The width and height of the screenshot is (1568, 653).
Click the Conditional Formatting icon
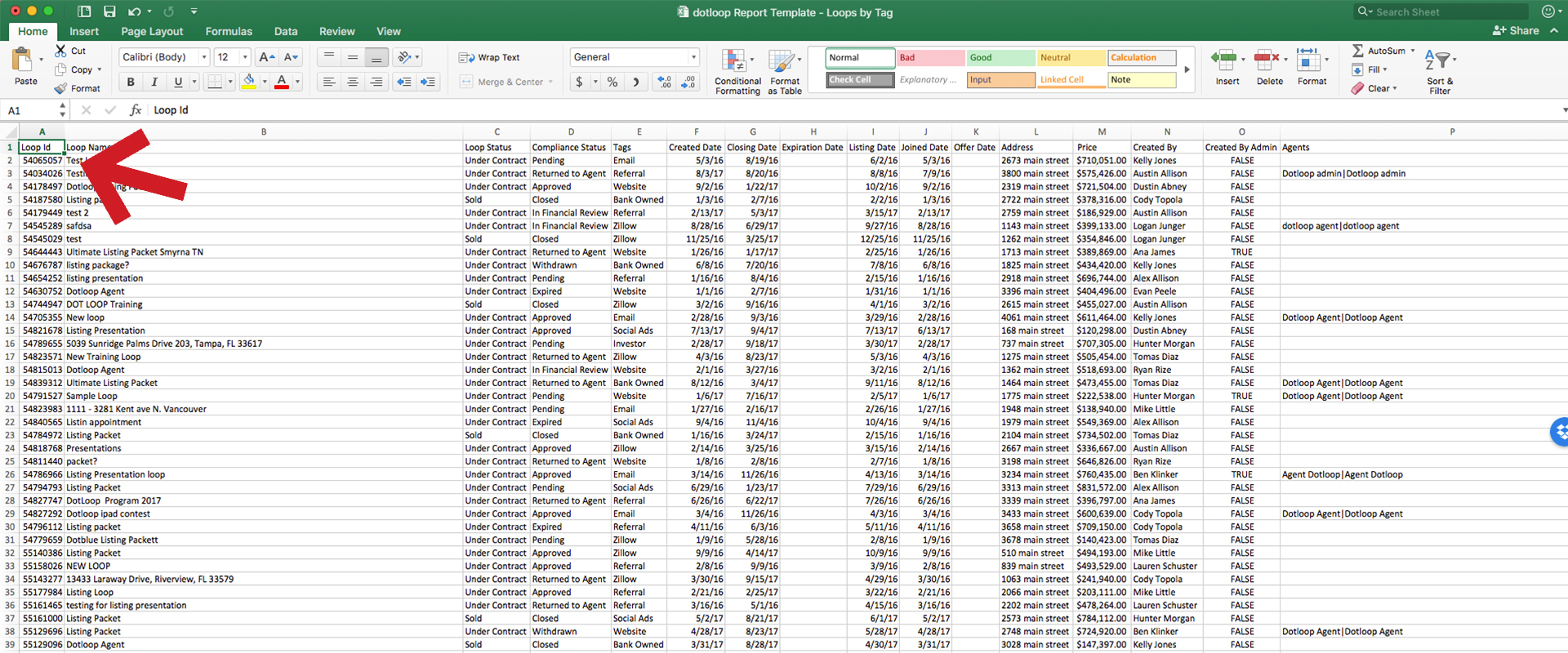click(x=733, y=61)
